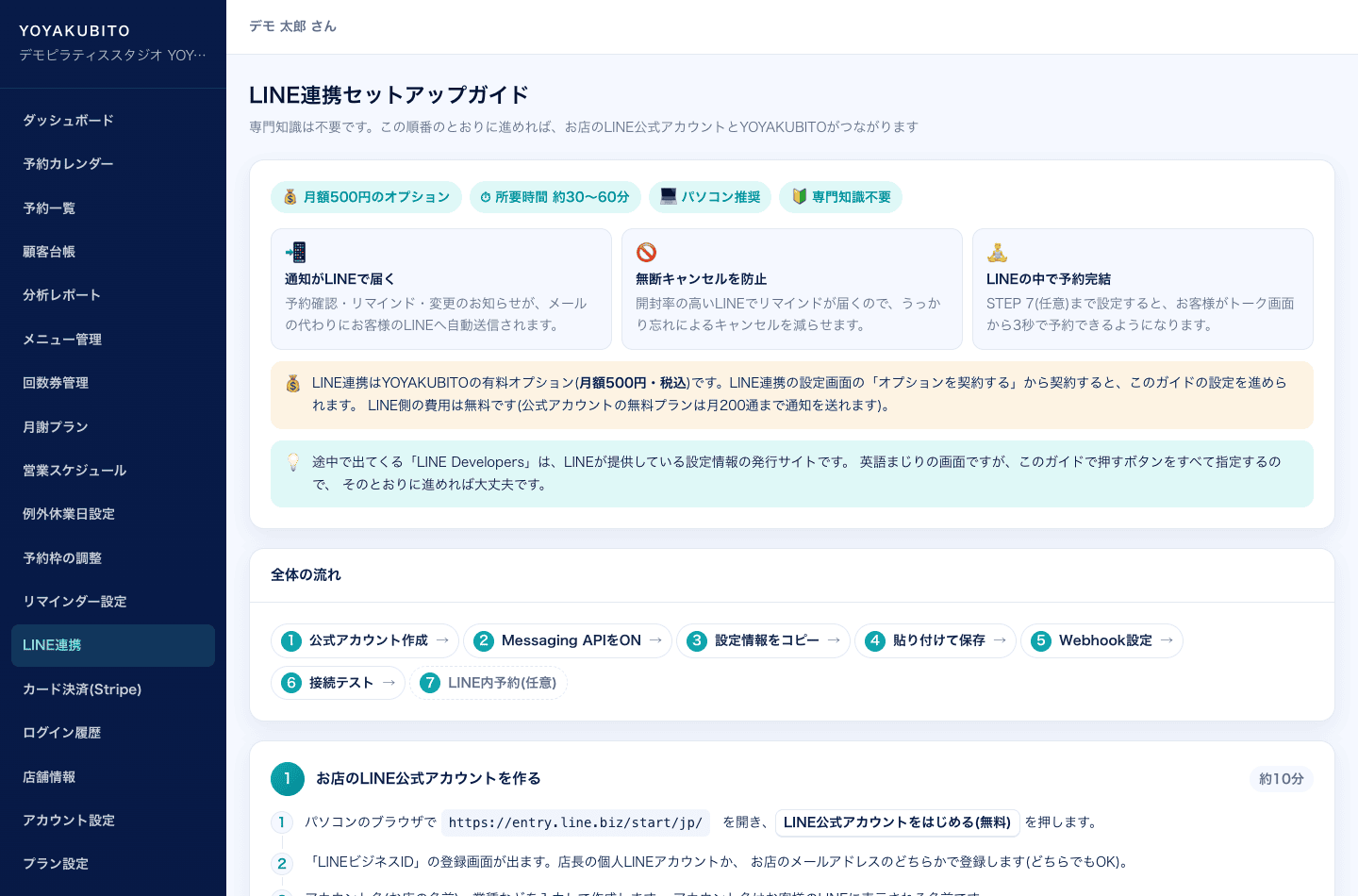
Task: Go to アカウント設定
Action: pyautogui.click(x=113, y=821)
